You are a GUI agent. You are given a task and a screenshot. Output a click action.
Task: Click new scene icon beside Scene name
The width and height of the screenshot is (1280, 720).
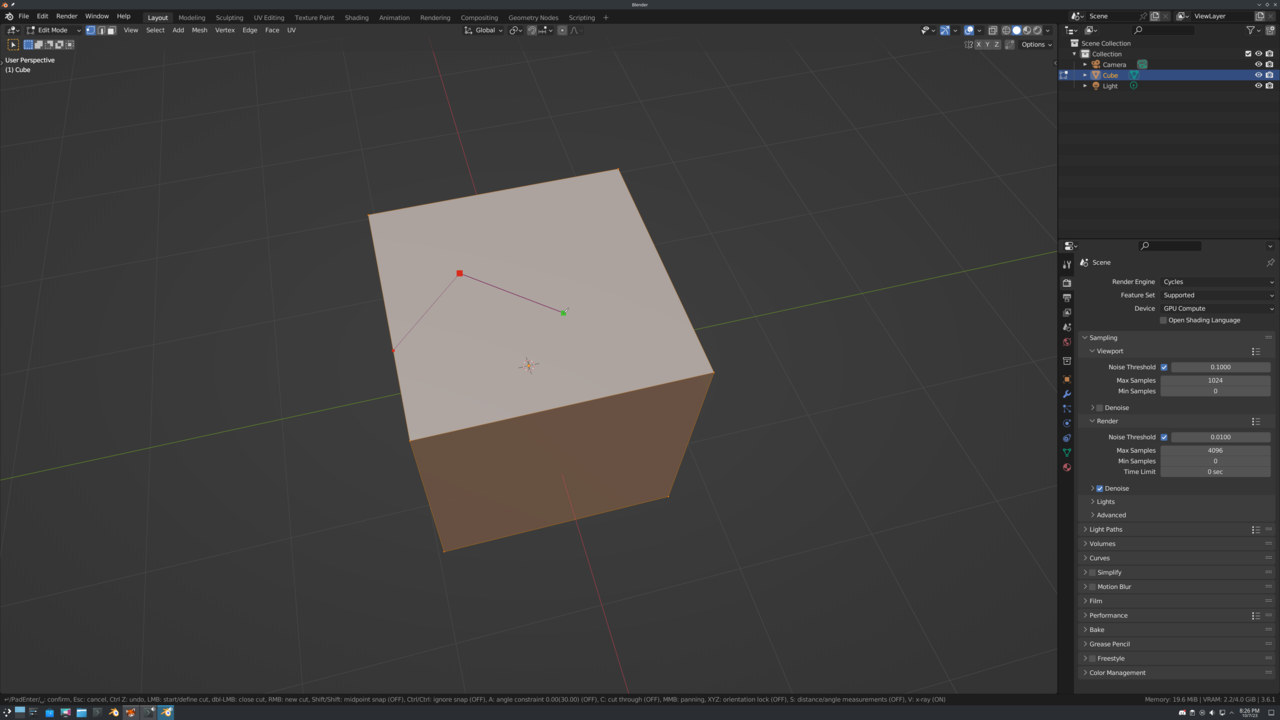pos(1155,16)
